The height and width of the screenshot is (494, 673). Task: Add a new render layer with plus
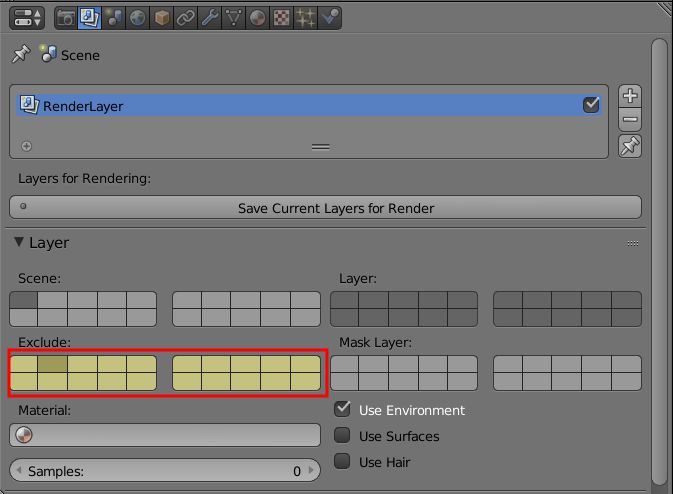630,96
